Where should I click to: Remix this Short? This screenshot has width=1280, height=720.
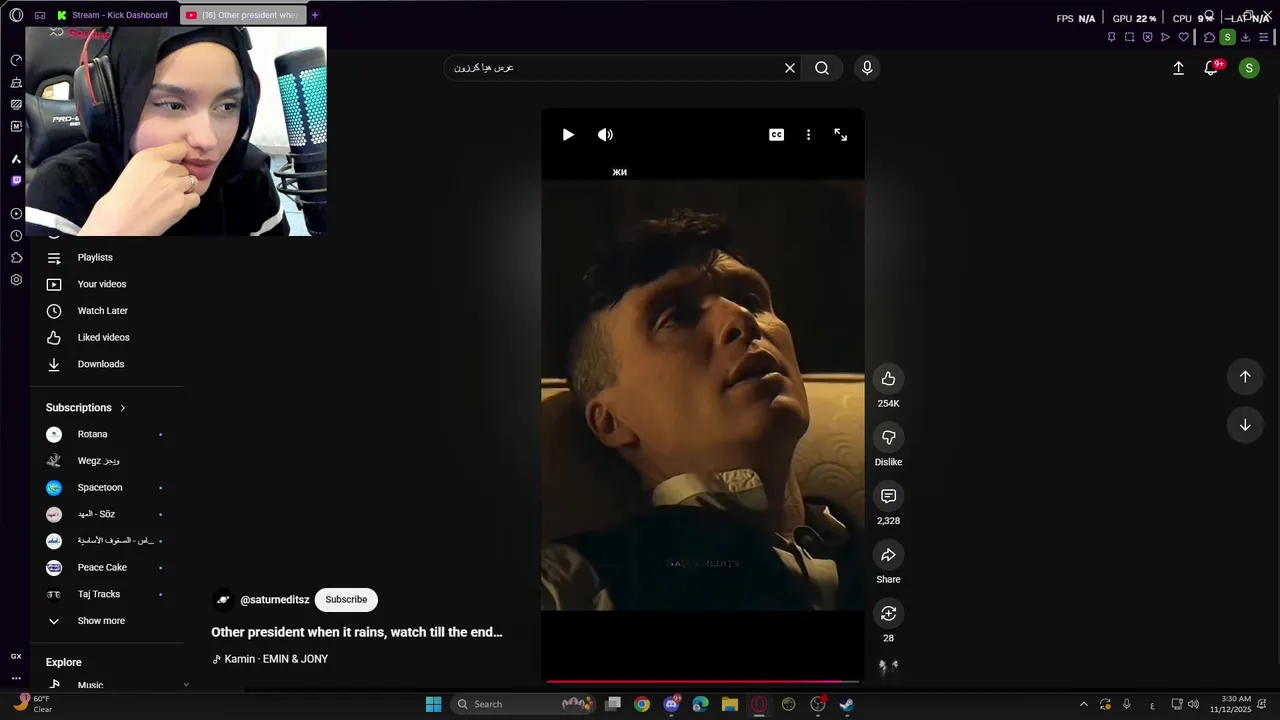tap(888, 613)
